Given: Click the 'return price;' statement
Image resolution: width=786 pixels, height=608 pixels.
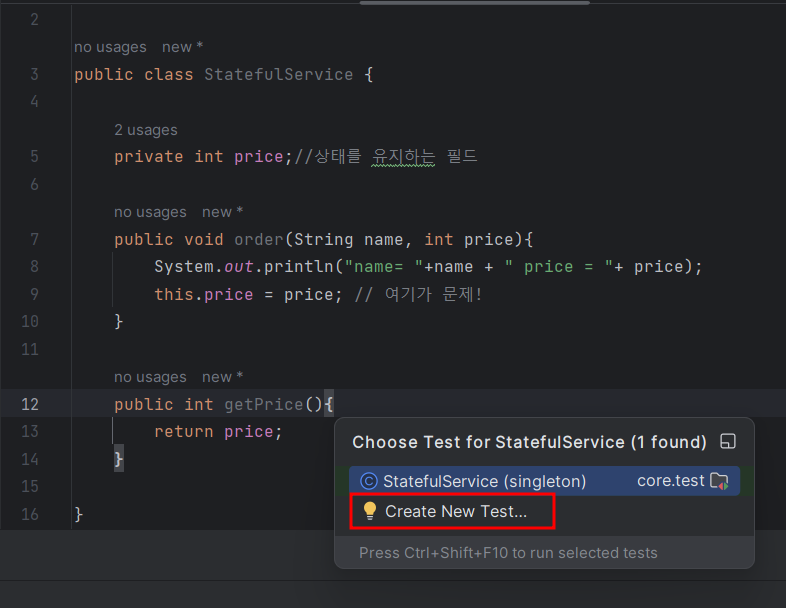Looking at the screenshot, I should [x=219, y=432].
